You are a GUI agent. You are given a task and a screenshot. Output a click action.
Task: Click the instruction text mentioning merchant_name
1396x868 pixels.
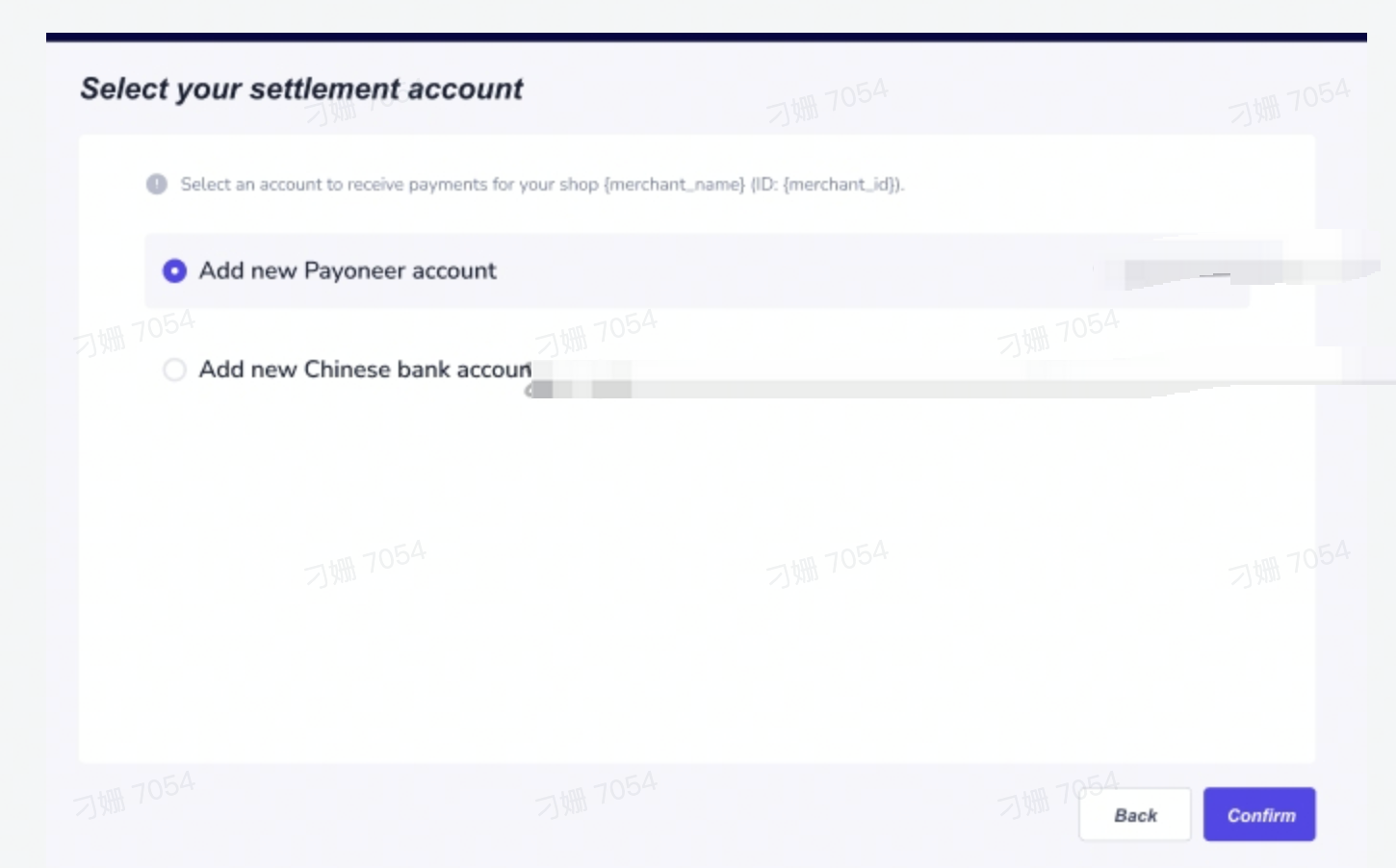pyautogui.click(x=541, y=184)
